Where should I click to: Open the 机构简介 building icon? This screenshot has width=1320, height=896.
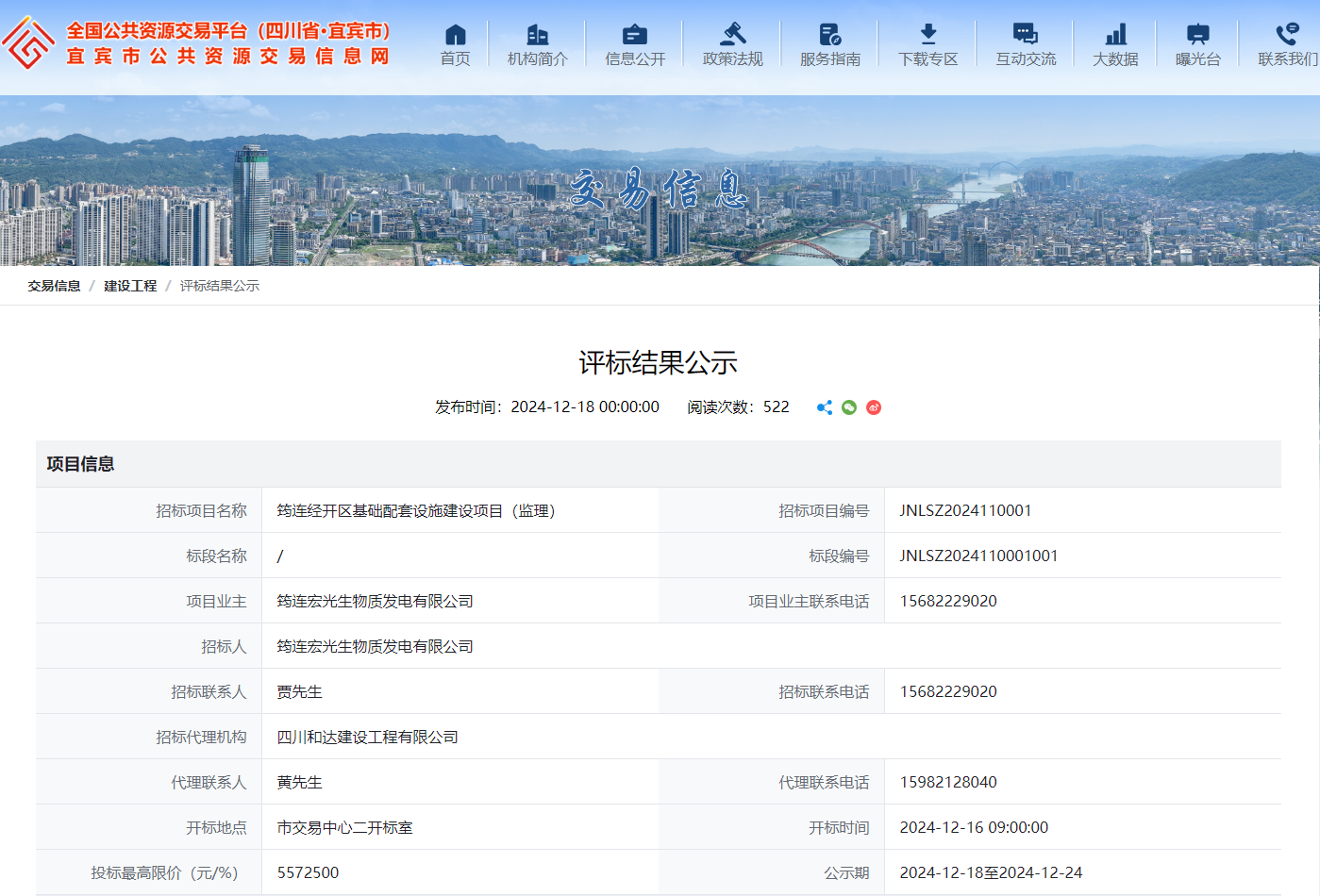pyautogui.click(x=538, y=35)
